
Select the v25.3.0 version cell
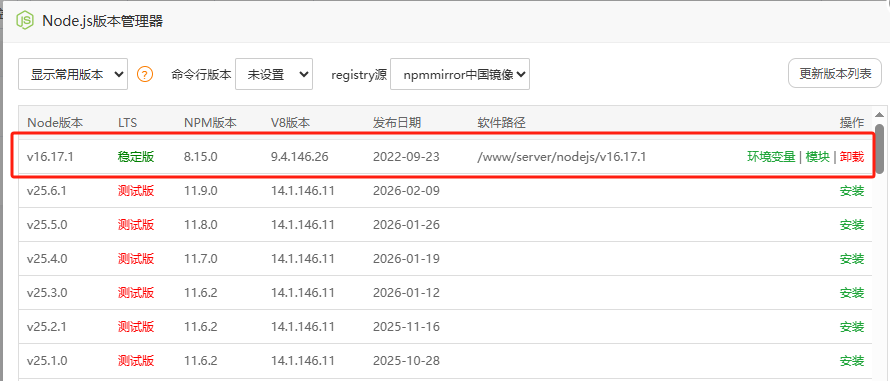point(47,293)
